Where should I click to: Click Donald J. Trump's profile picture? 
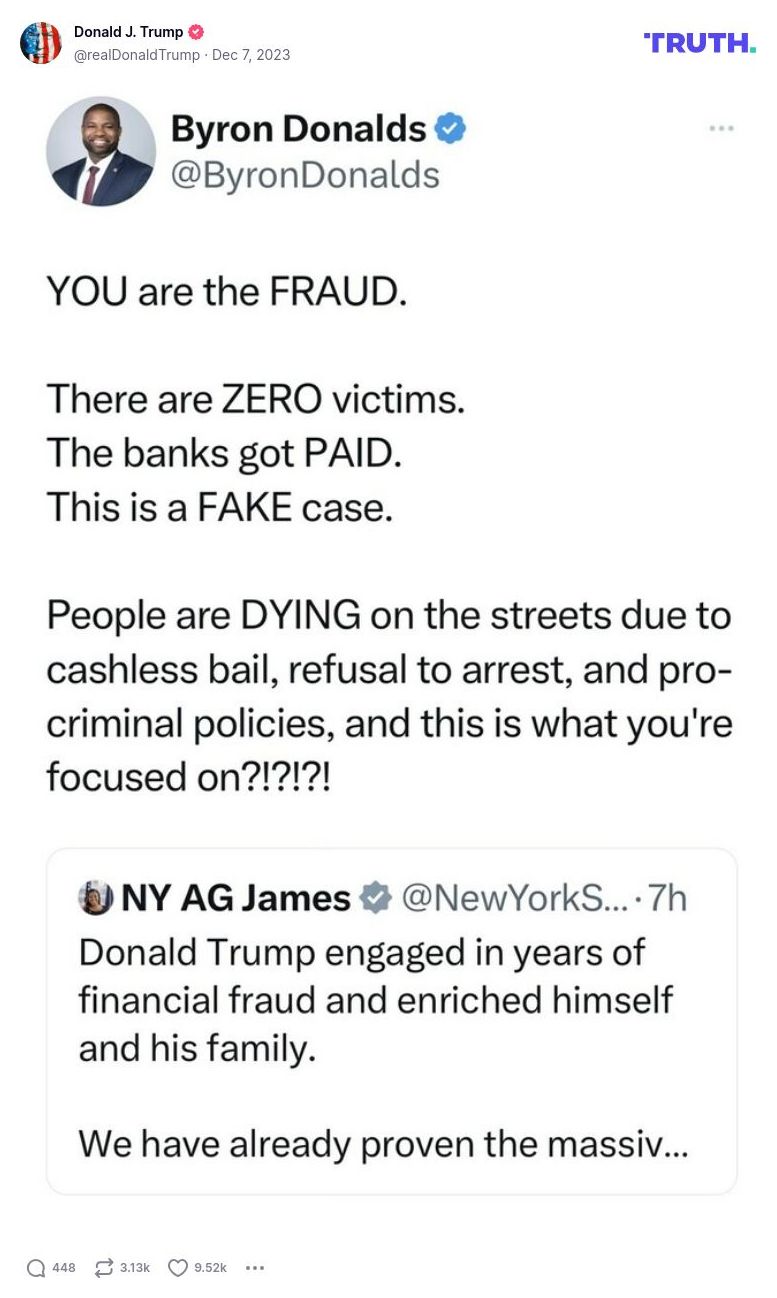click(41, 42)
